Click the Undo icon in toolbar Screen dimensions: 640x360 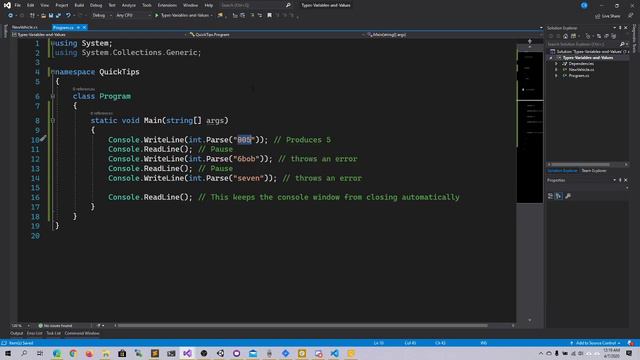tap(68, 16)
